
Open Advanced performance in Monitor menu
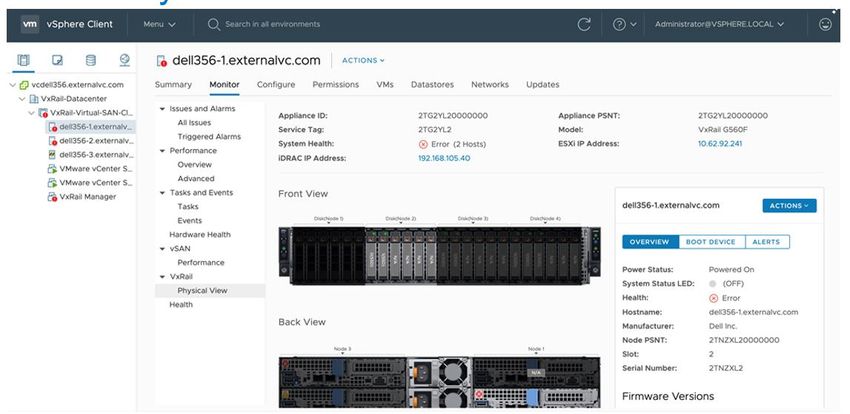click(196, 178)
